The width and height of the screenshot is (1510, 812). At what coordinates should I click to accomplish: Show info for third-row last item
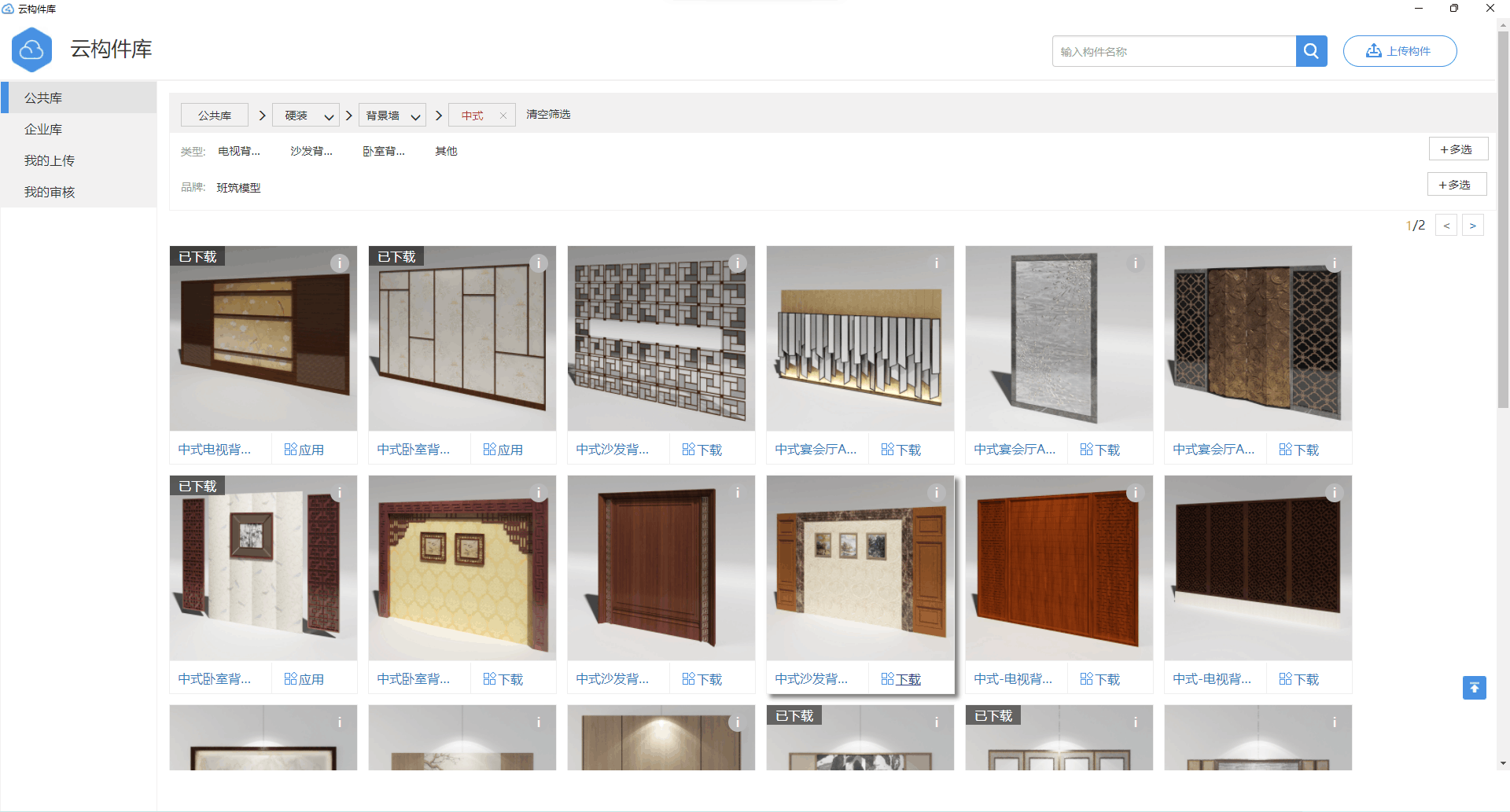[1335, 722]
